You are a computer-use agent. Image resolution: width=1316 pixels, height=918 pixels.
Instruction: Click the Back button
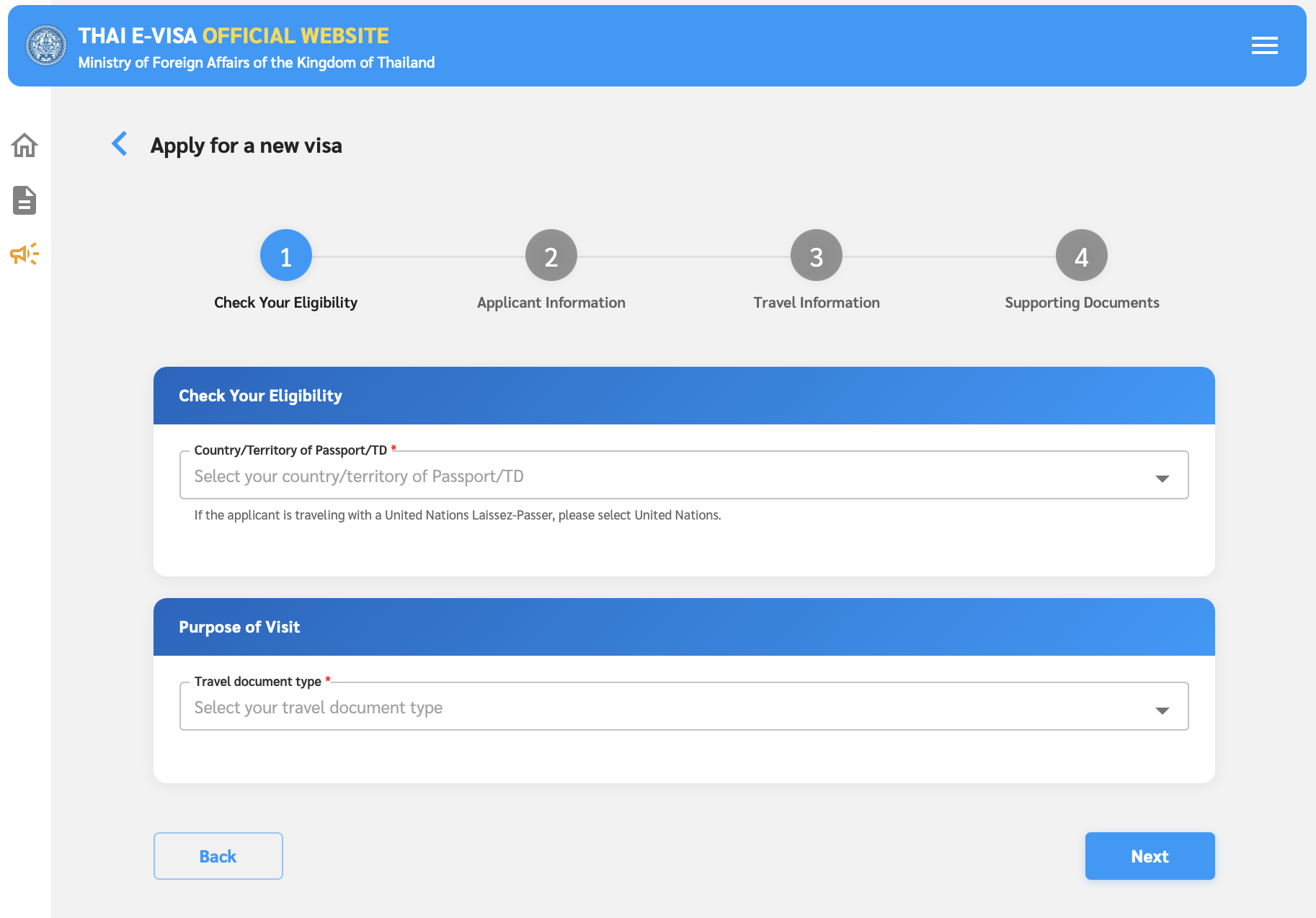click(218, 856)
